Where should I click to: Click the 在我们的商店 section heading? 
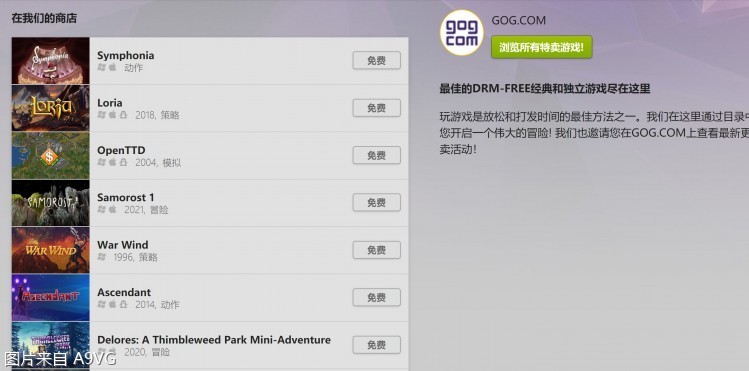pyautogui.click(x=44, y=19)
